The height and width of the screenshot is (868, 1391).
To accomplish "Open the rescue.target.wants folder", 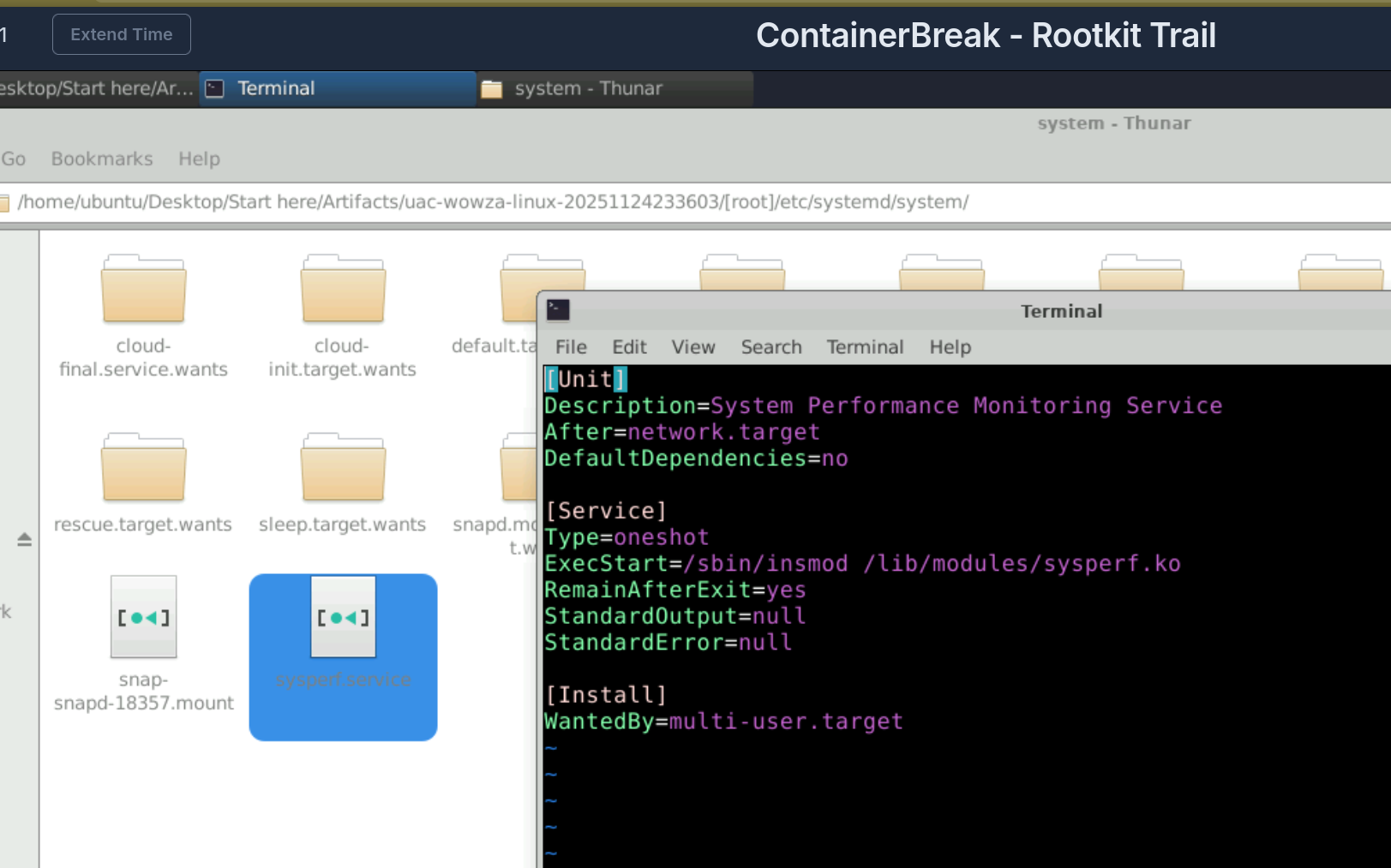I will click(x=143, y=468).
